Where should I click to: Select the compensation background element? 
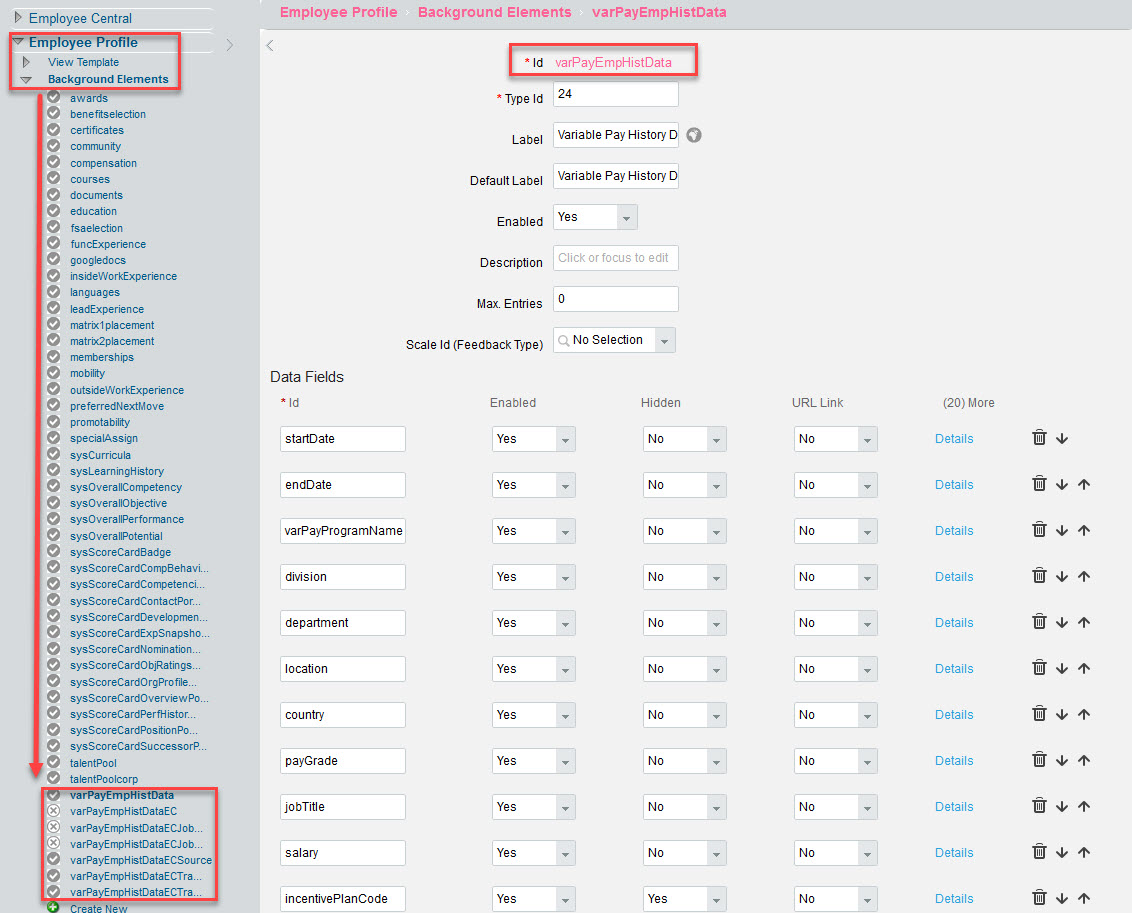point(103,163)
